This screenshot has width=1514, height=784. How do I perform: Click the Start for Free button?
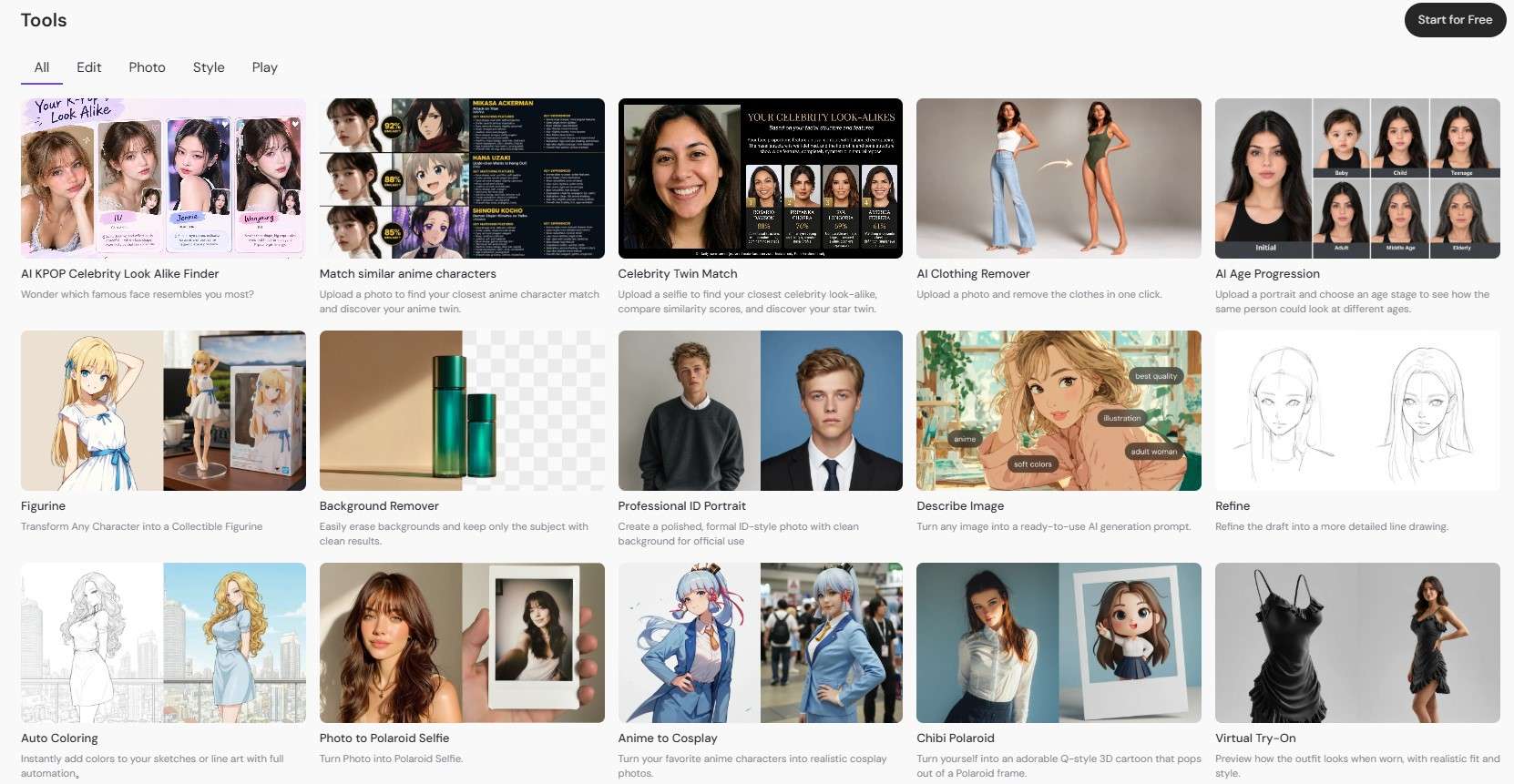click(x=1455, y=20)
